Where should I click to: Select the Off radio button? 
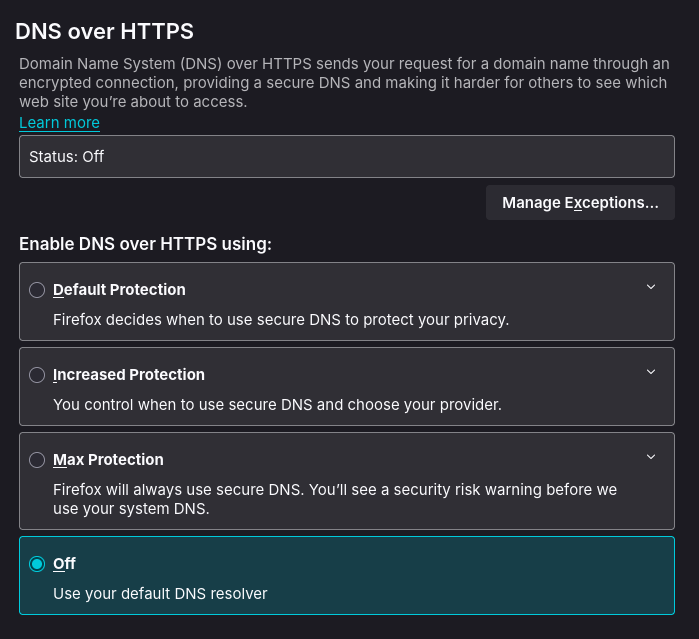(x=37, y=564)
